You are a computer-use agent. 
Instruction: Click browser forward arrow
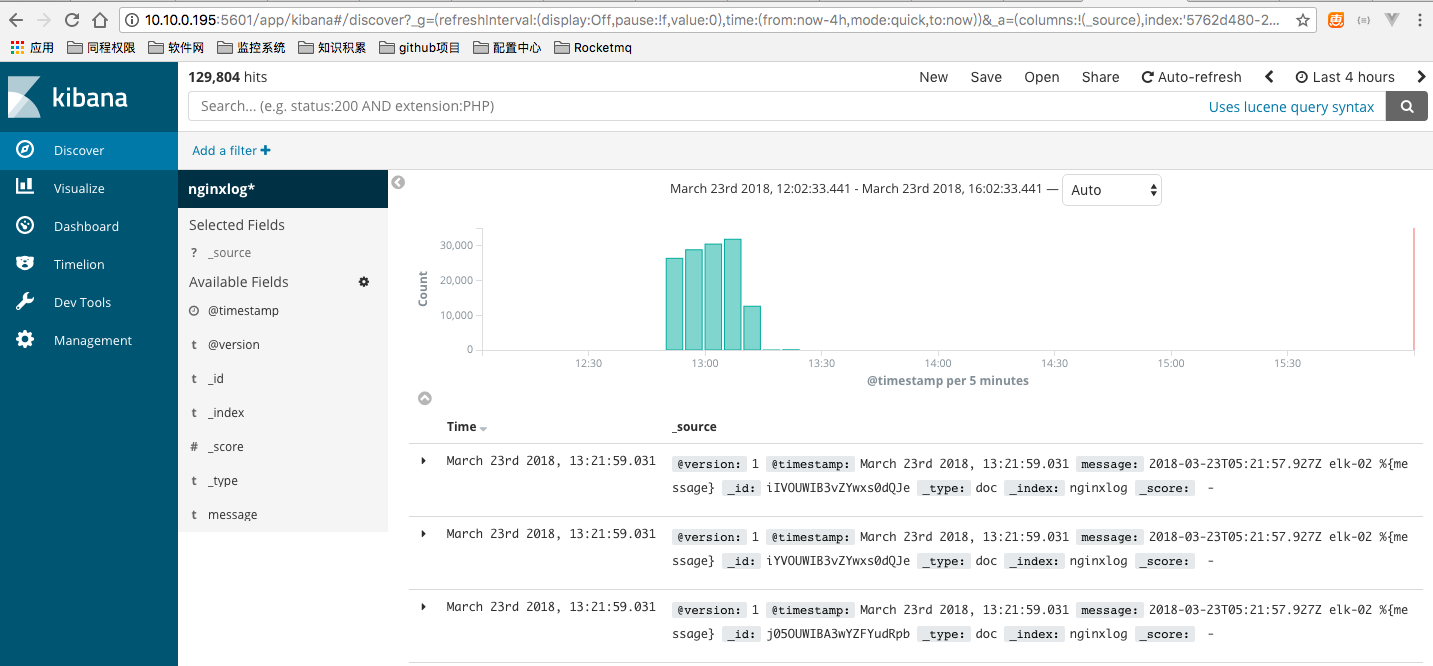pos(44,20)
